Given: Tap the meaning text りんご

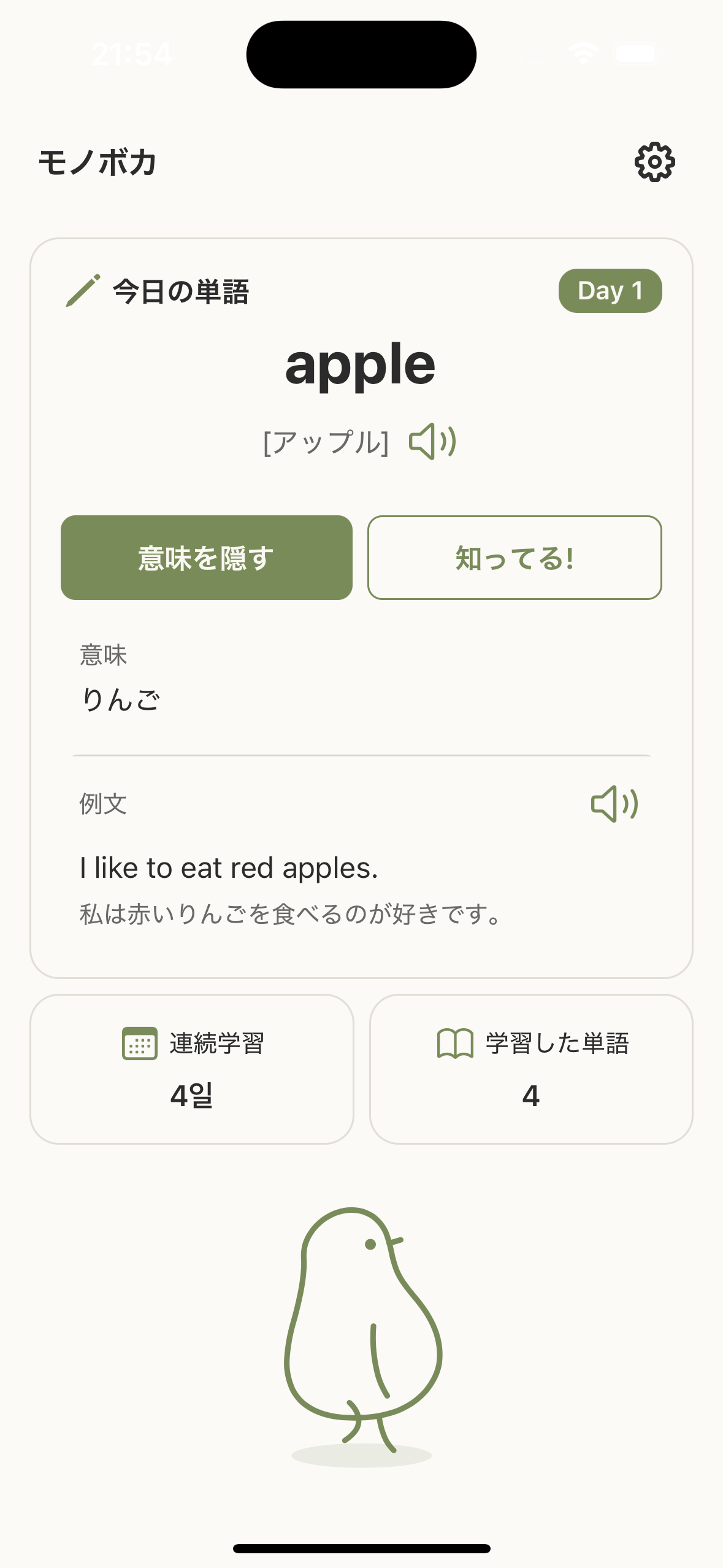Looking at the screenshot, I should (121, 700).
